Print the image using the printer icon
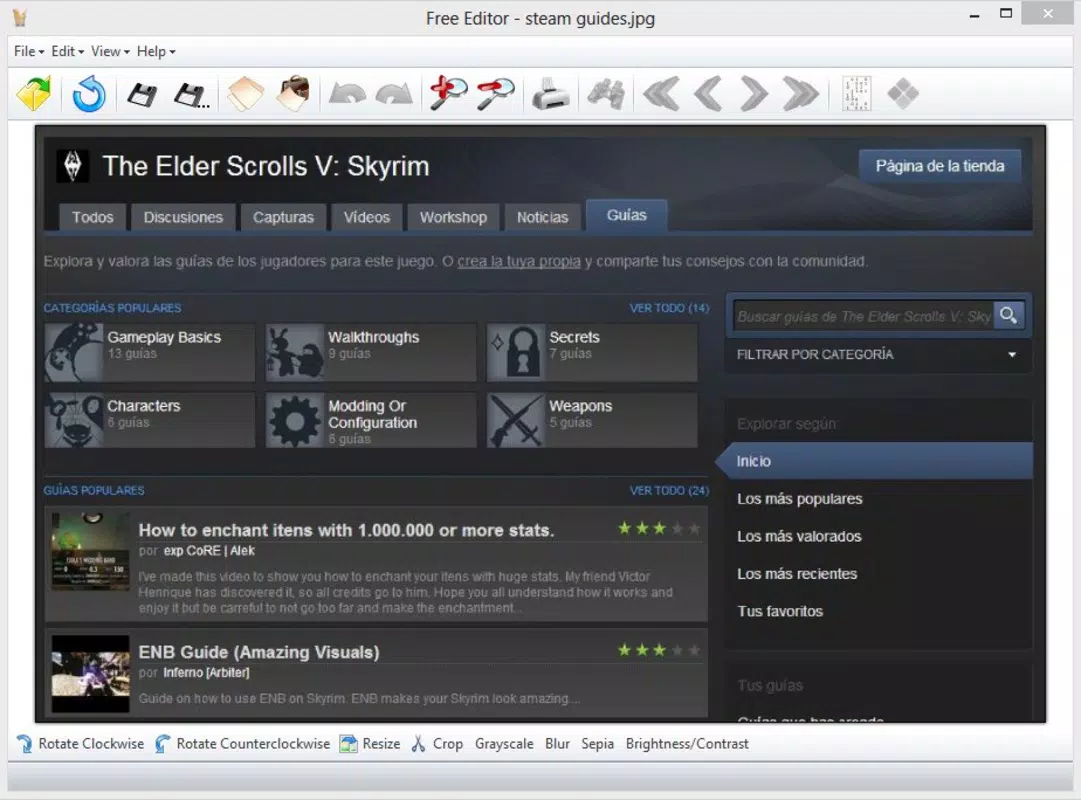 tap(551, 94)
